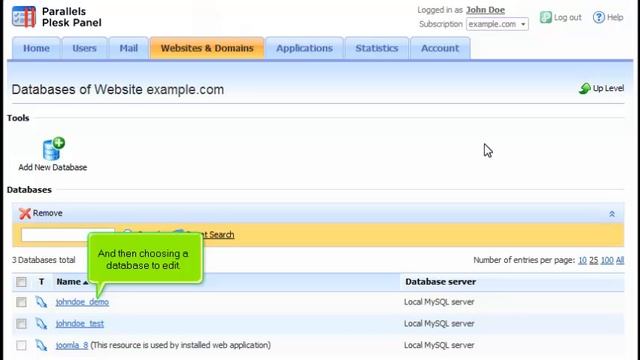Open the Statistics tab
Image resolution: width=640 pixels, height=360 pixels.
pyautogui.click(x=376, y=48)
